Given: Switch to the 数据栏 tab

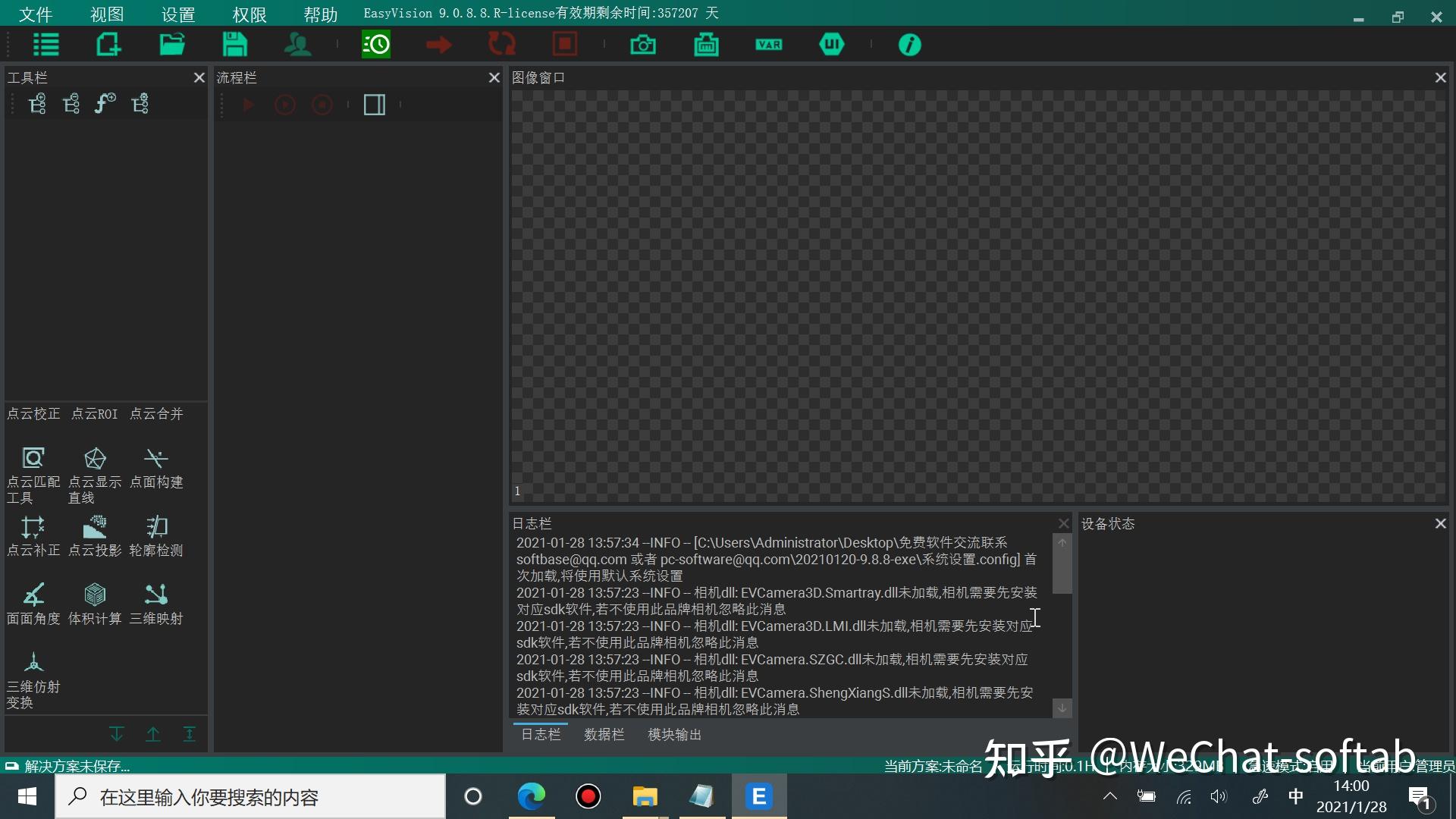Looking at the screenshot, I should click(x=604, y=734).
